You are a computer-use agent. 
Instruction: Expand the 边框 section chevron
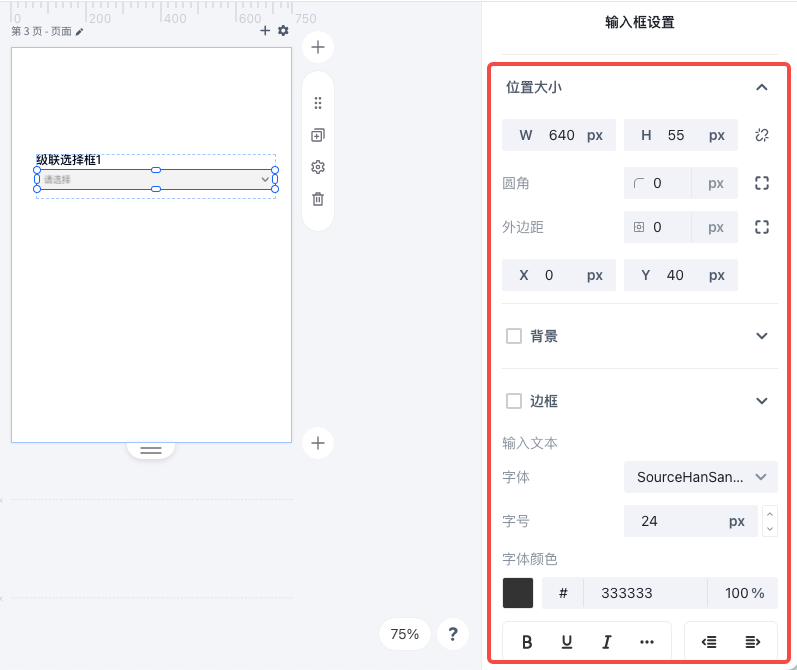point(761,401)
